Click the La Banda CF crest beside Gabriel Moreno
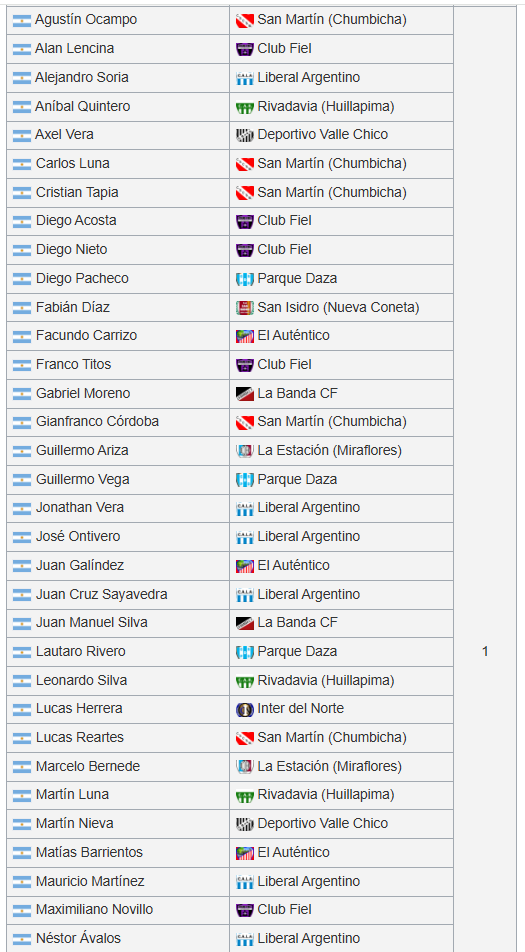Screen dimensions: 525x952 coord(245,394)
